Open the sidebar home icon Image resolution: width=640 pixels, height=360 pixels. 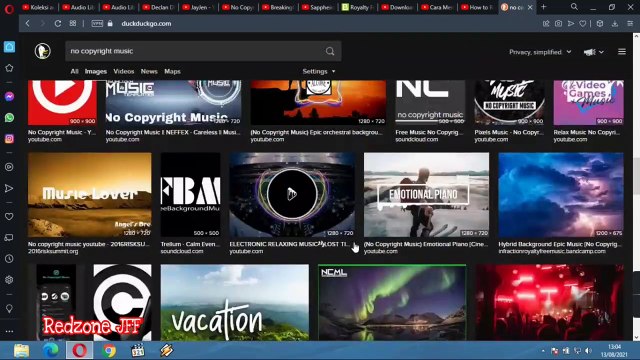[x=9, y=47]
